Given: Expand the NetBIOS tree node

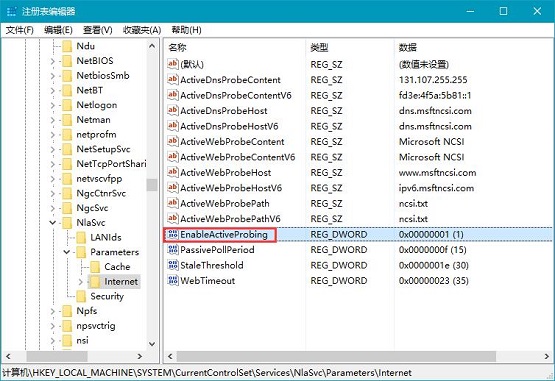Looking at the screenshot, I should click(53, 61).
